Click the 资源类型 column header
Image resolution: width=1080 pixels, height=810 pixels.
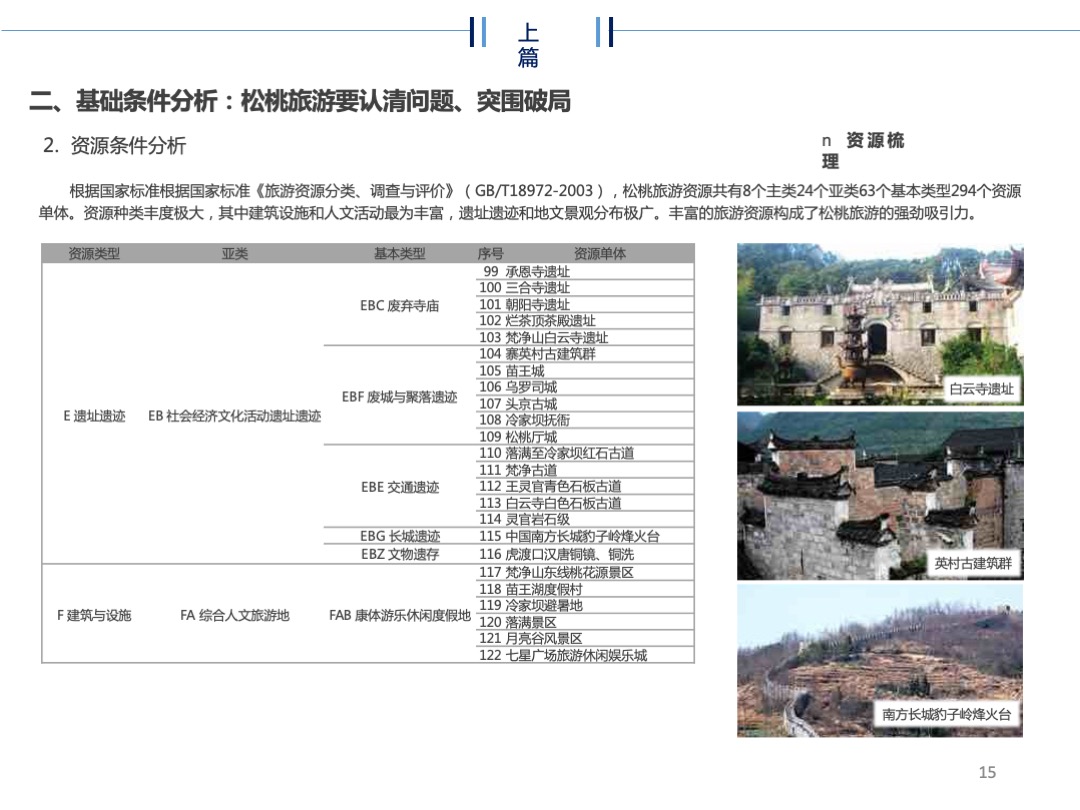click(90, 254)
